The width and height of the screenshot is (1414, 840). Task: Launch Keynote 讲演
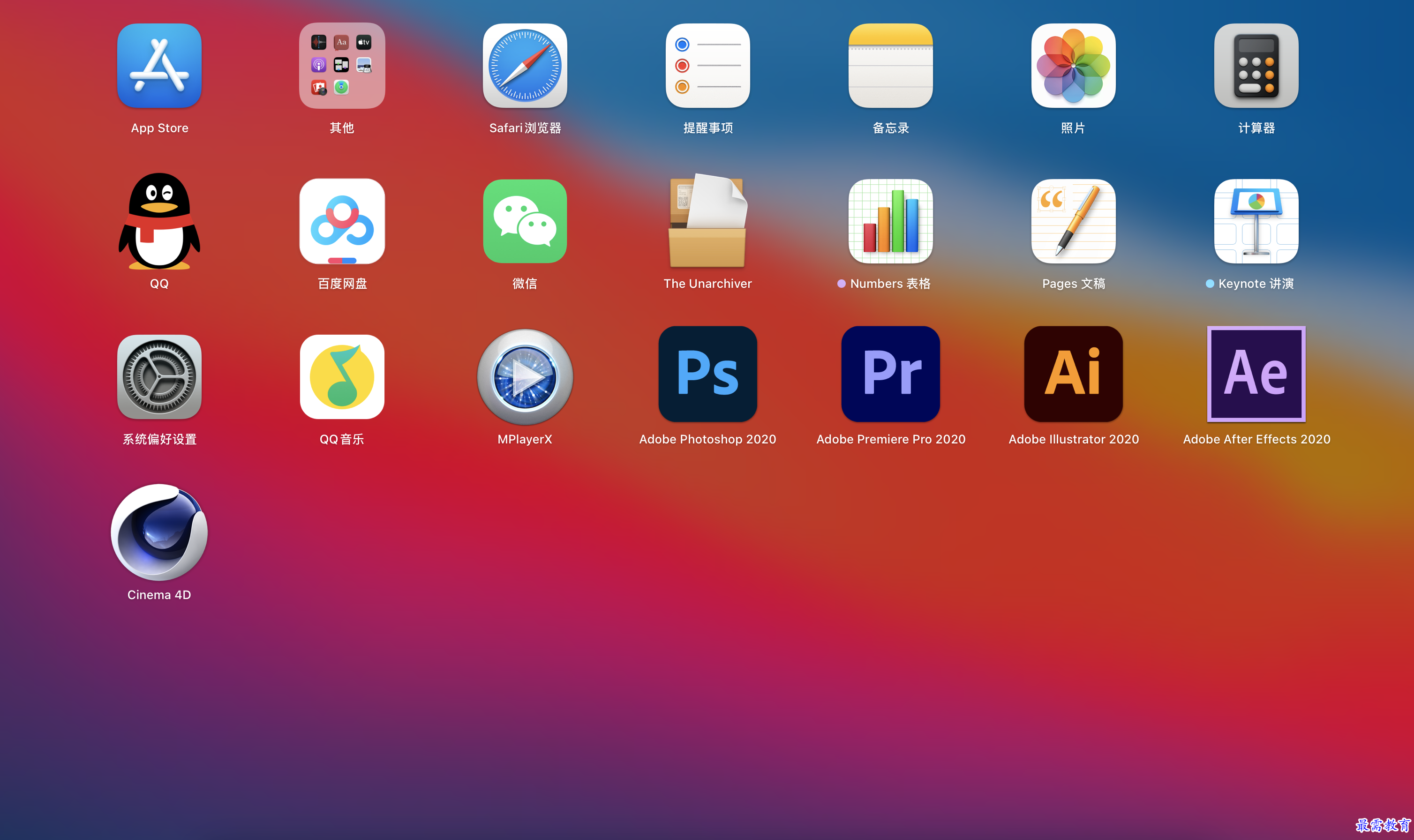pyautogui.click(x=1256, y=221)
